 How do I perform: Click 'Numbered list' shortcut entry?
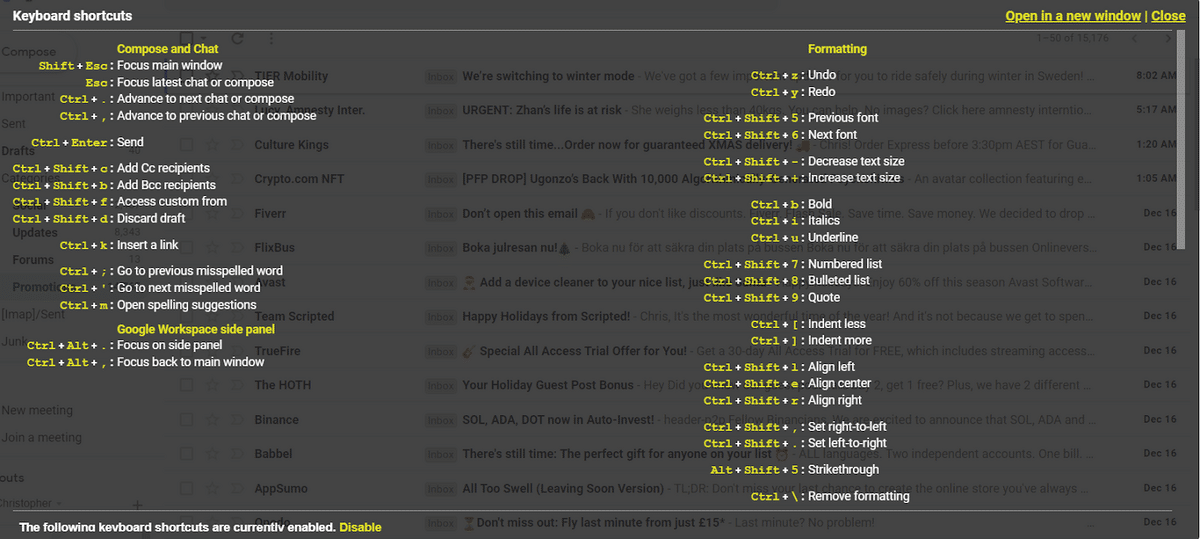click(x=846, y=264)
